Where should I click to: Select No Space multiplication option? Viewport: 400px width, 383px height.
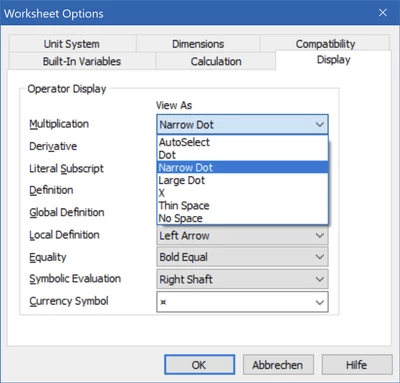242,218
